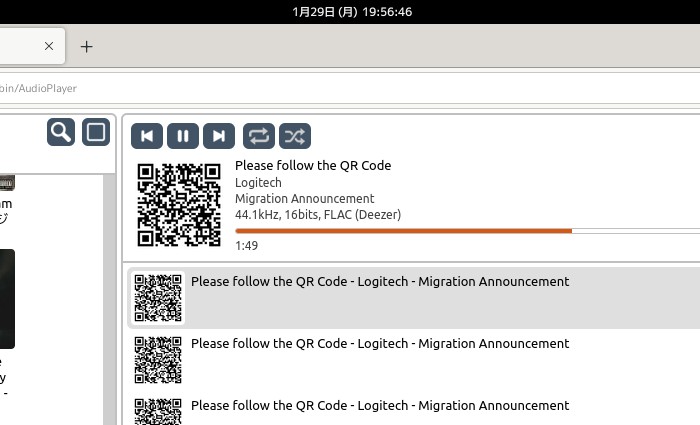Click the album name Migration Announcement in now playing
700x425 pixels.
tap(304, 199)
